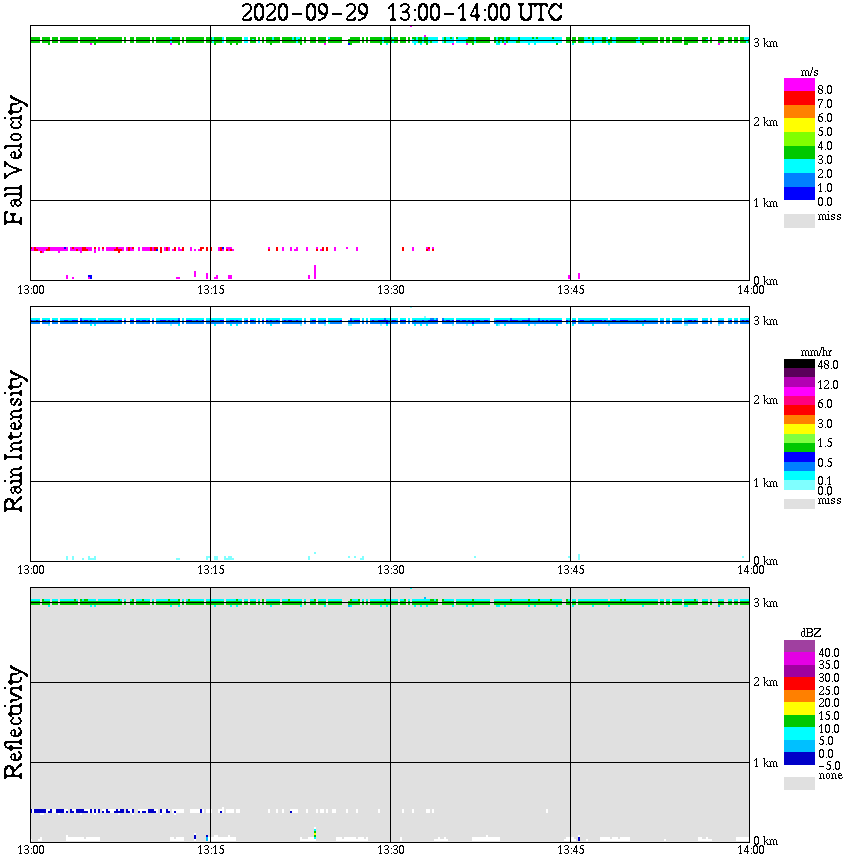
Task: Click the "40.0" value in the Reflectivity legend
Action: tap(828, 653)
